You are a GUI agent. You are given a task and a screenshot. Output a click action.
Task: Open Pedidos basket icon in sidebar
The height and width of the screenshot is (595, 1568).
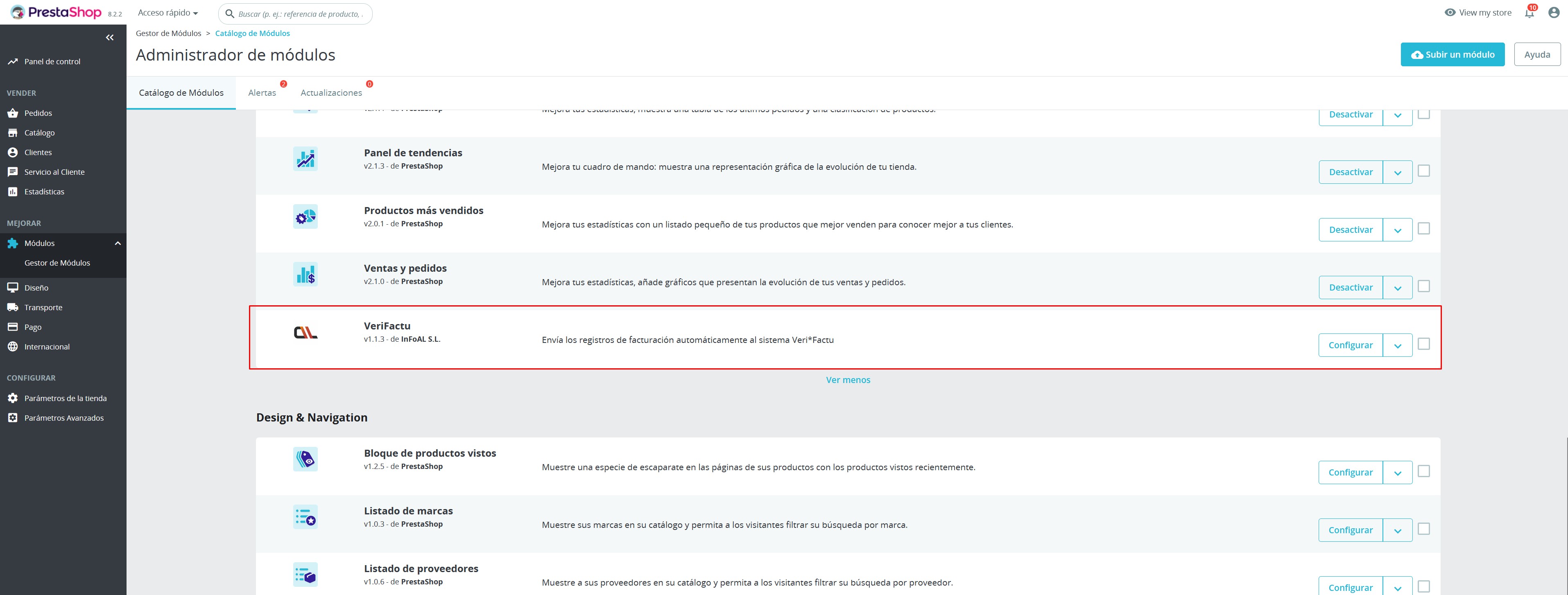(13, 113)
